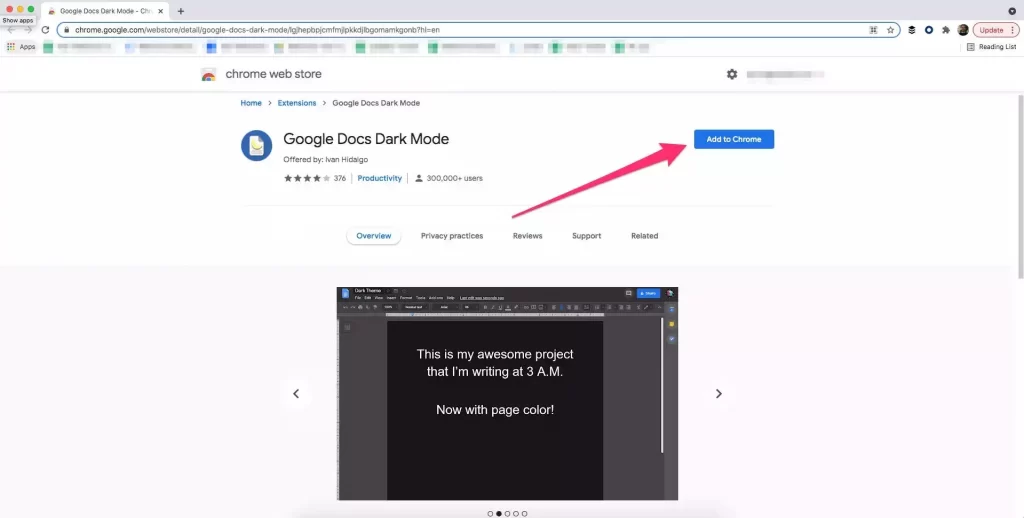Open the profile avatar in Chrome toolbar

[x=963, y=30]
